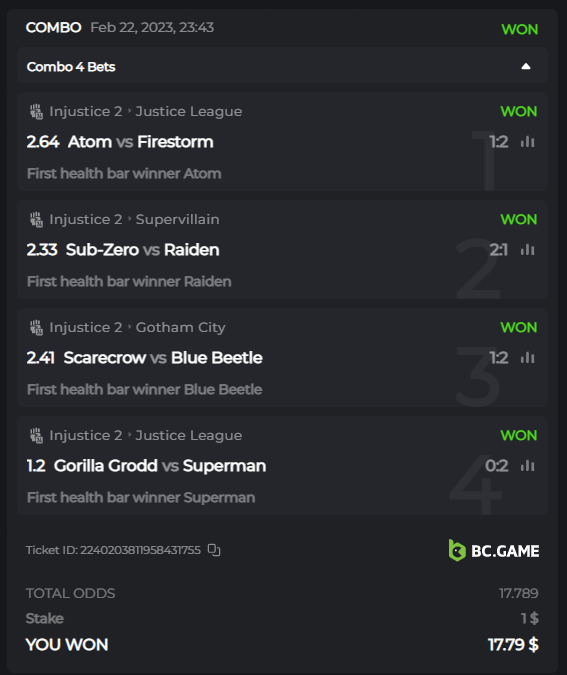This screenshot has height=675, width=567.
Task: Click the Ticket ID number text
Action: click(x=140, y=550)
